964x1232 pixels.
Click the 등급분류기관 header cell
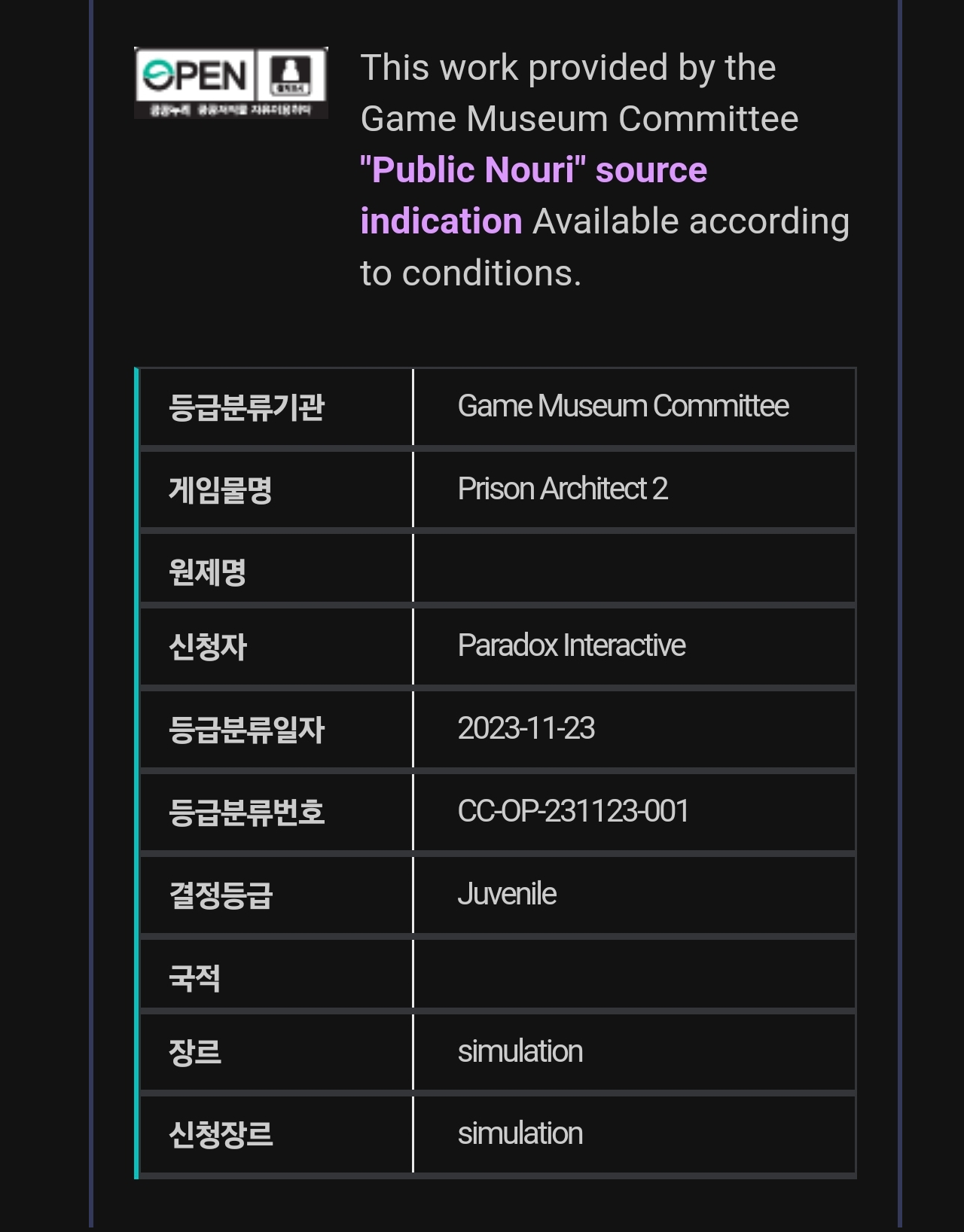(x=246, y=407)
